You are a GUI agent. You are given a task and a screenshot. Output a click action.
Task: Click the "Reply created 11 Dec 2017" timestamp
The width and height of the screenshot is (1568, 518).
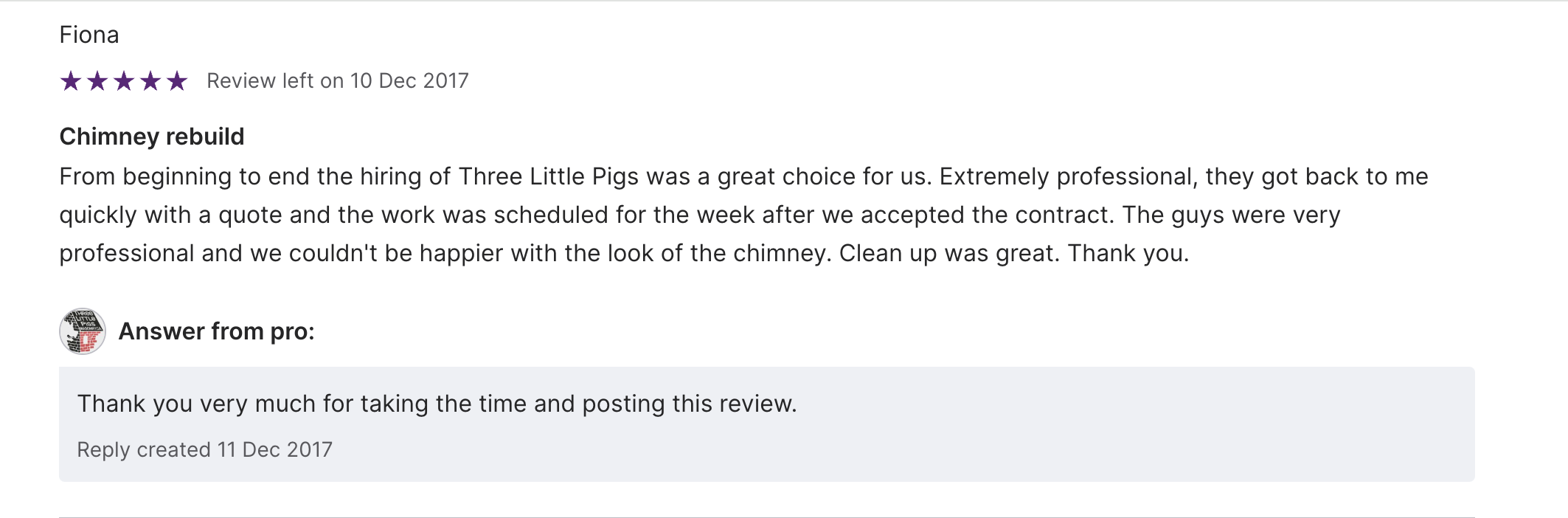click(205, 449)
